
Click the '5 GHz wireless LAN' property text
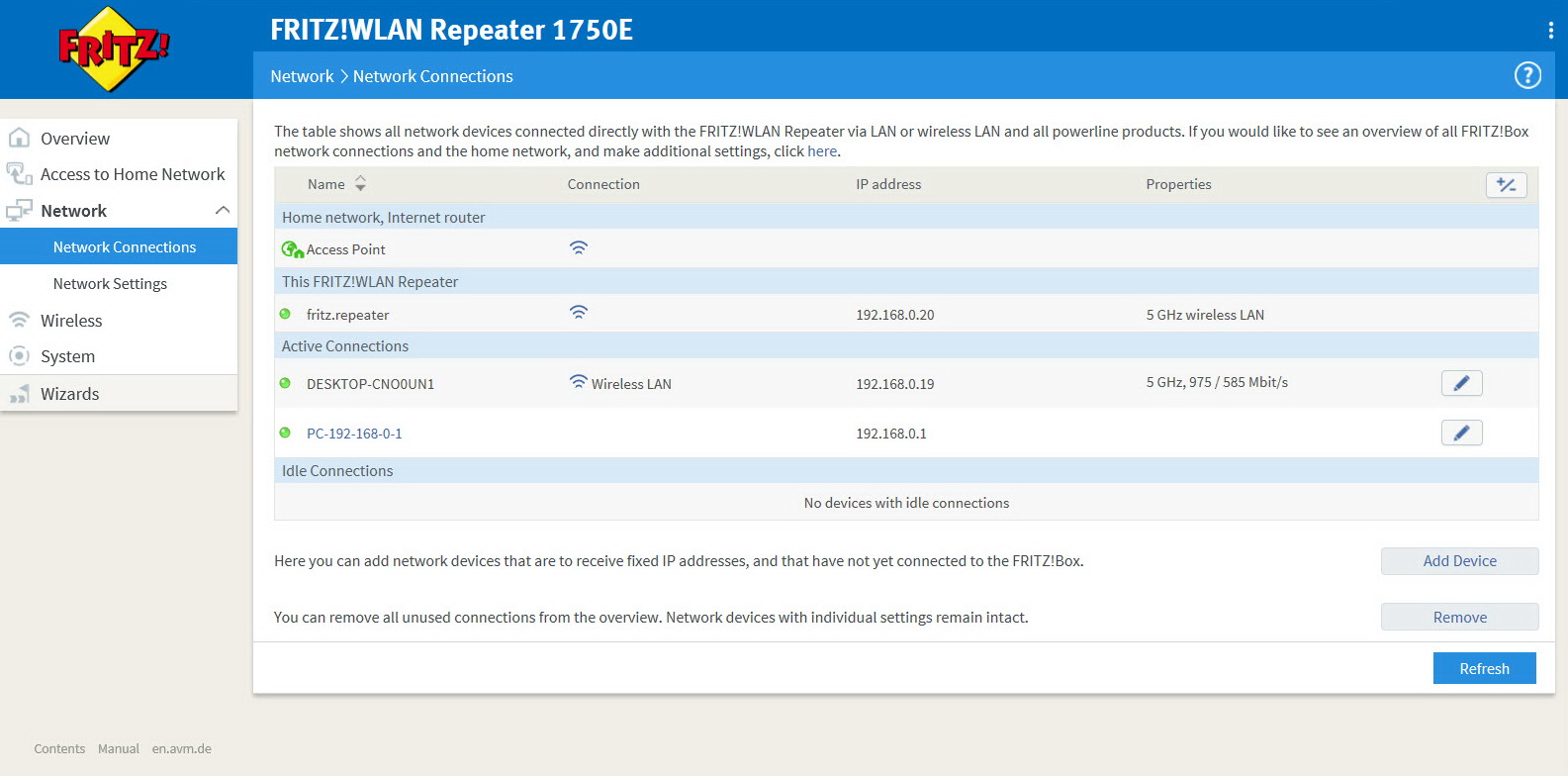tap(1205, 315)
